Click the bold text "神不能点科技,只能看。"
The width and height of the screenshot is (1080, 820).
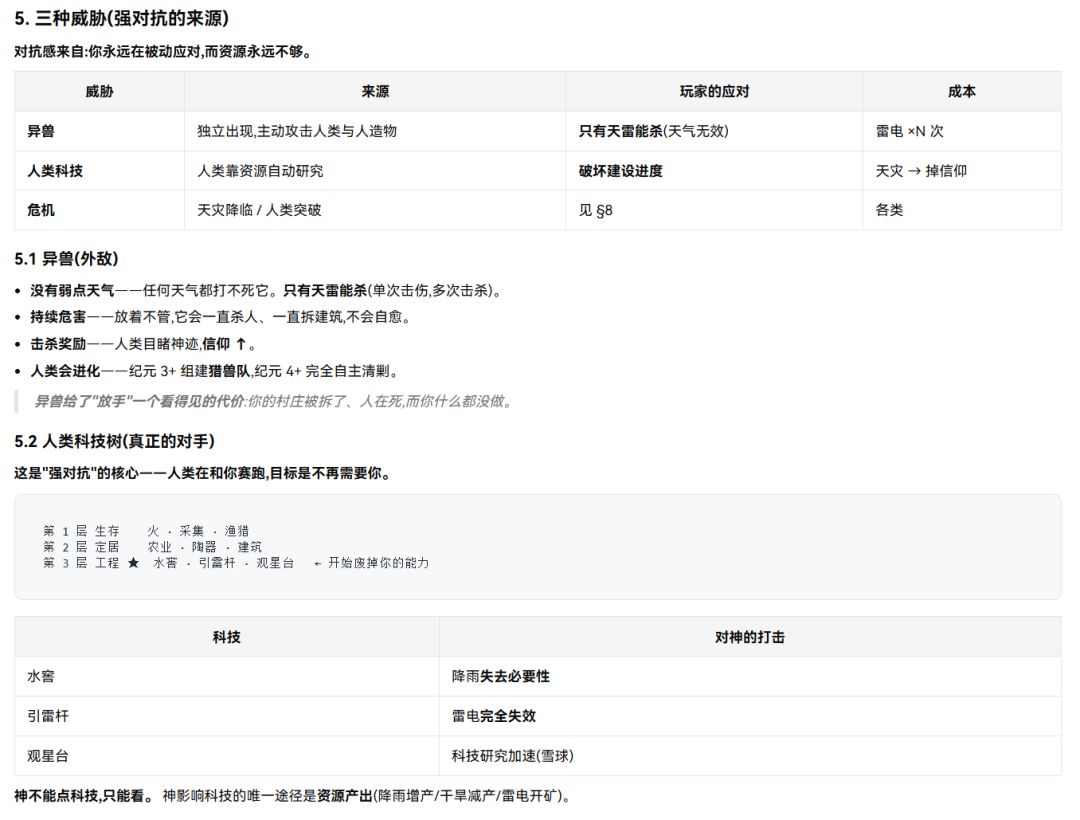point(85,796)
